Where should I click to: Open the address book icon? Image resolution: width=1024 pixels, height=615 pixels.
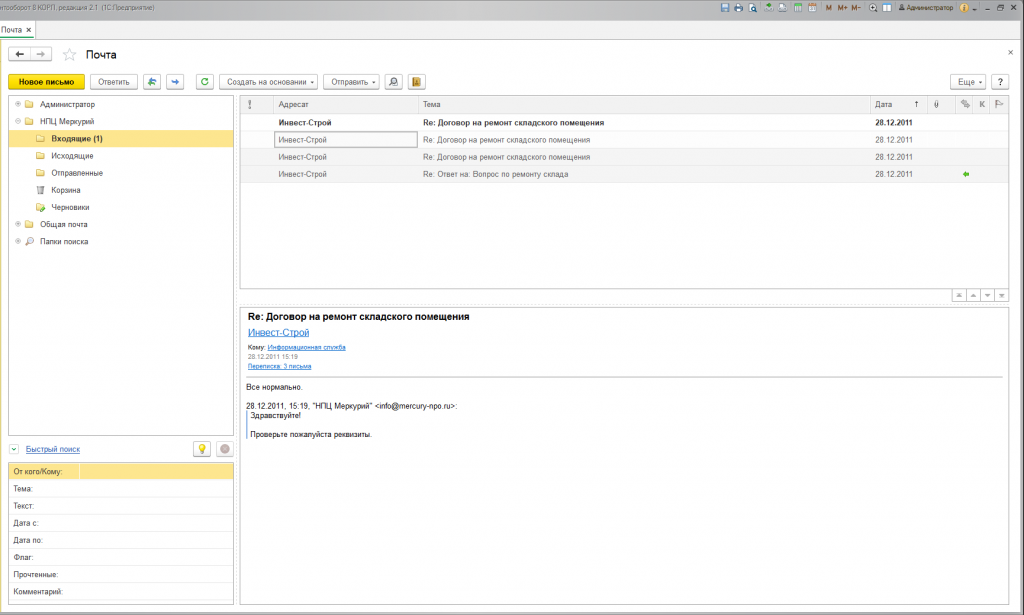pyautogui.click(x=417, y=82)
